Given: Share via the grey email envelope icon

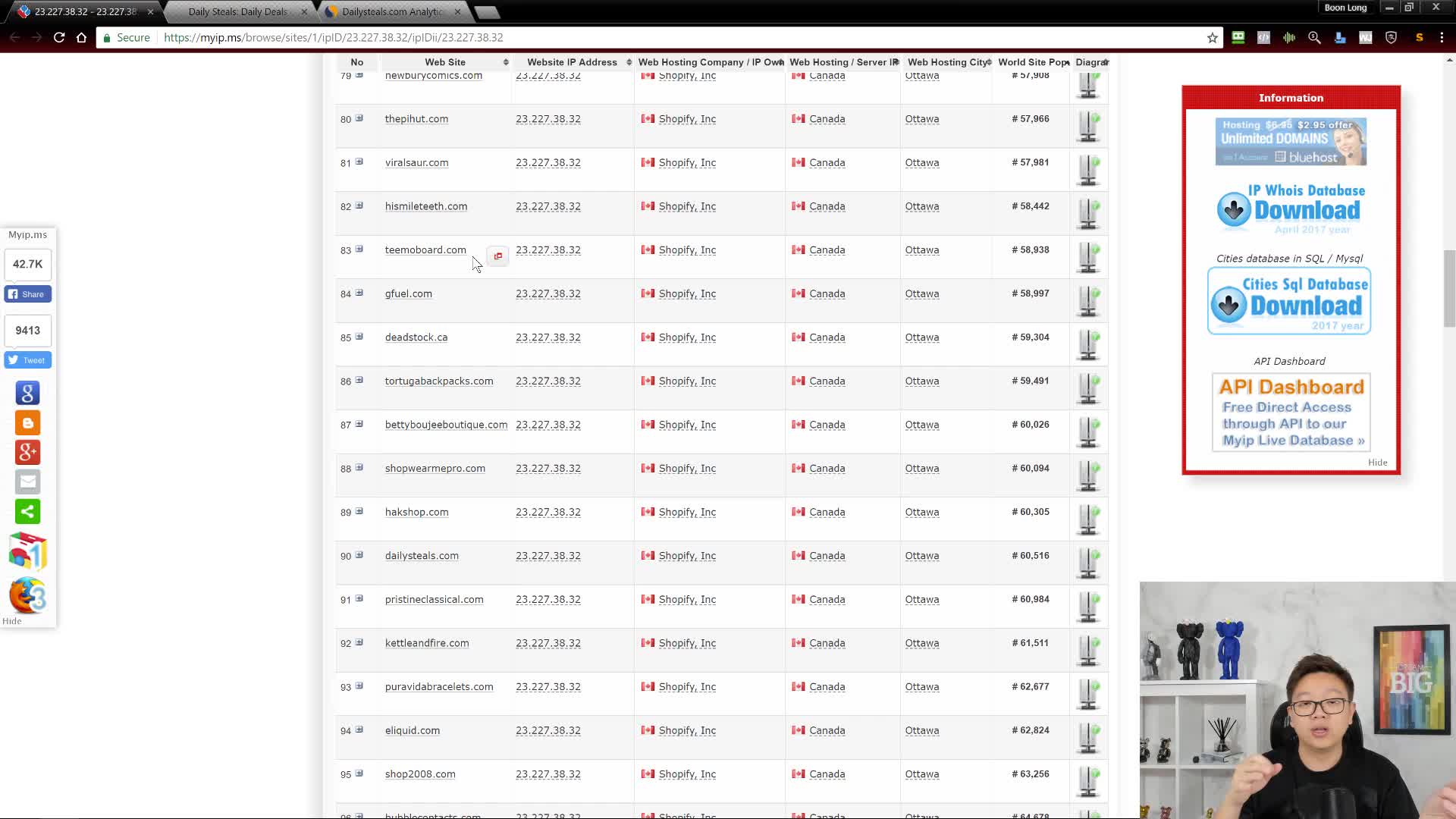Looking at the screenshot, I should tap(28, 482).
